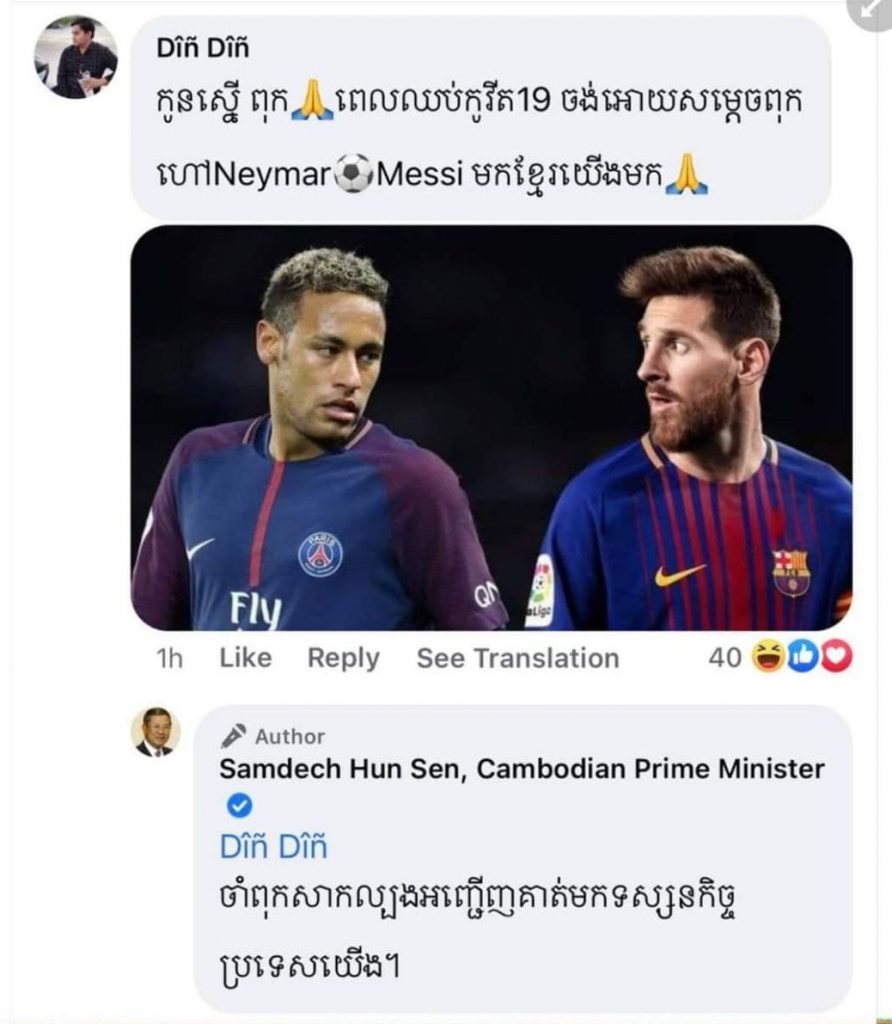Click the red heart reaction icon
This screenshot has height=1024, width=892.
coord(835,657)
